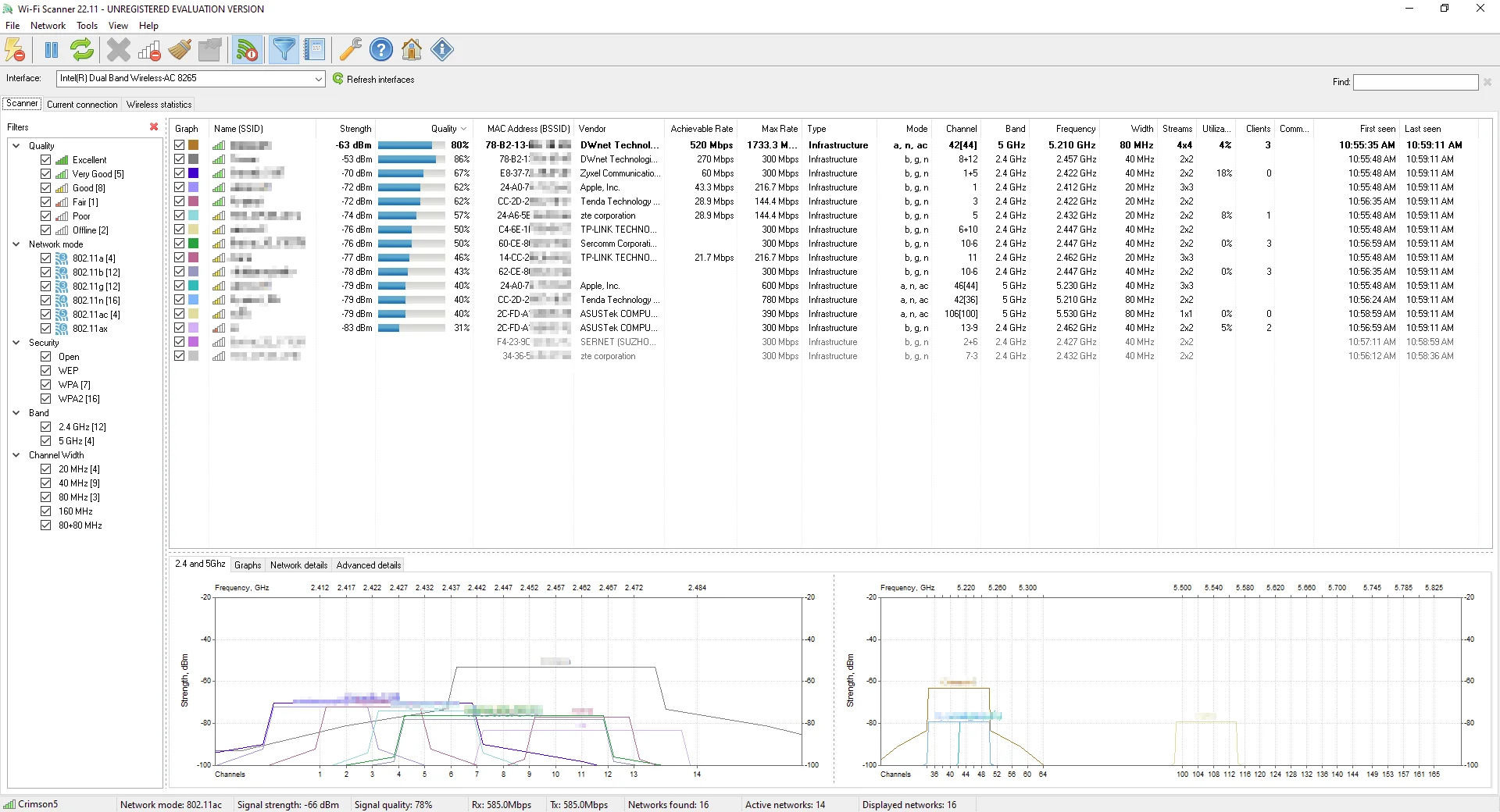Uncheck the 802.11n network mode filter
The image size is (1500, 812).
[47, 301]
